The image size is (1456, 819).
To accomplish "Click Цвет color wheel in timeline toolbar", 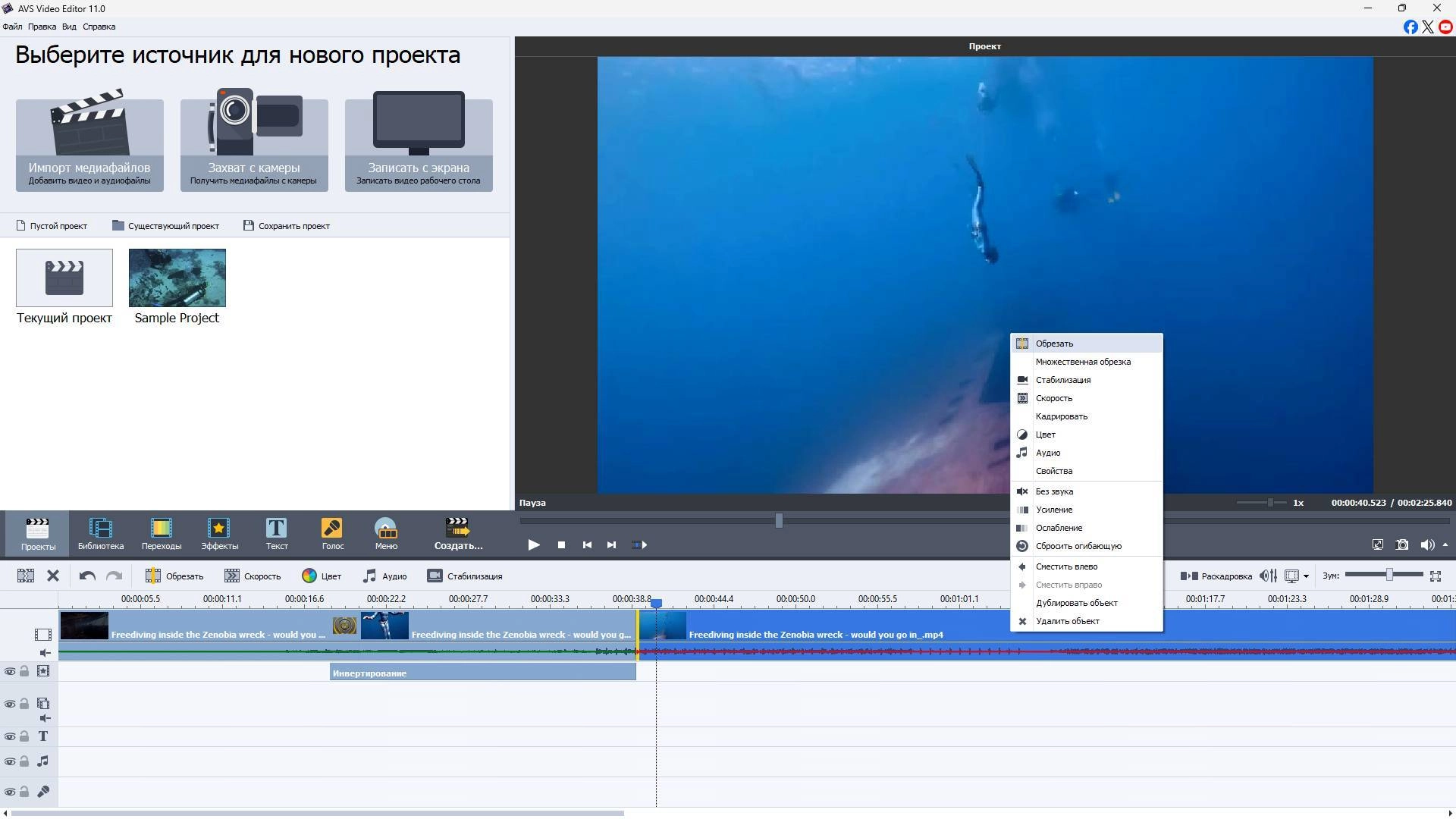I will point(322,576).
